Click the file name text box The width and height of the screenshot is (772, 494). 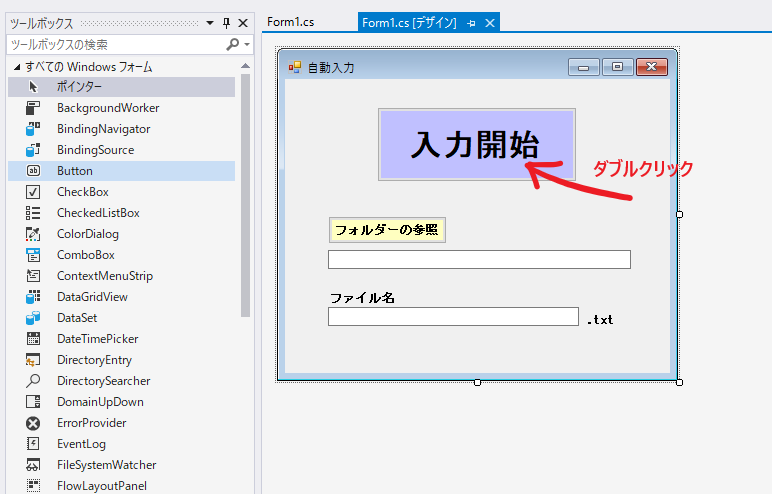[x=453, y=317]
